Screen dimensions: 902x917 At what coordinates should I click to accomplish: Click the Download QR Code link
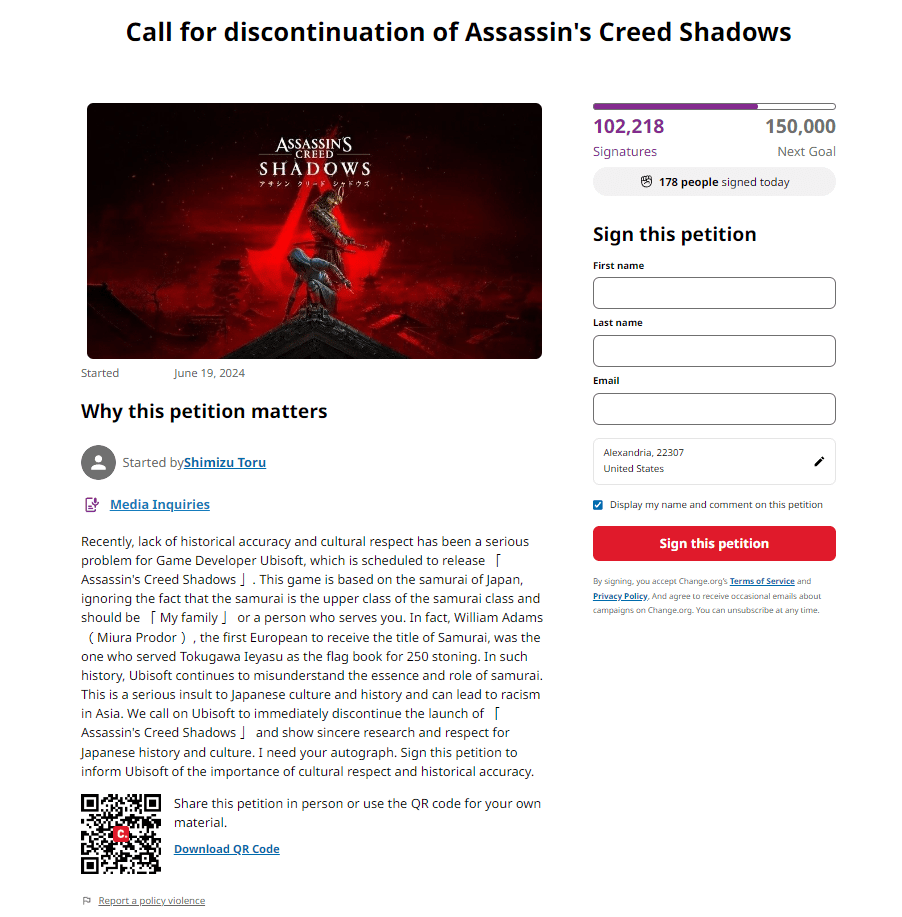tap(227, 849)
